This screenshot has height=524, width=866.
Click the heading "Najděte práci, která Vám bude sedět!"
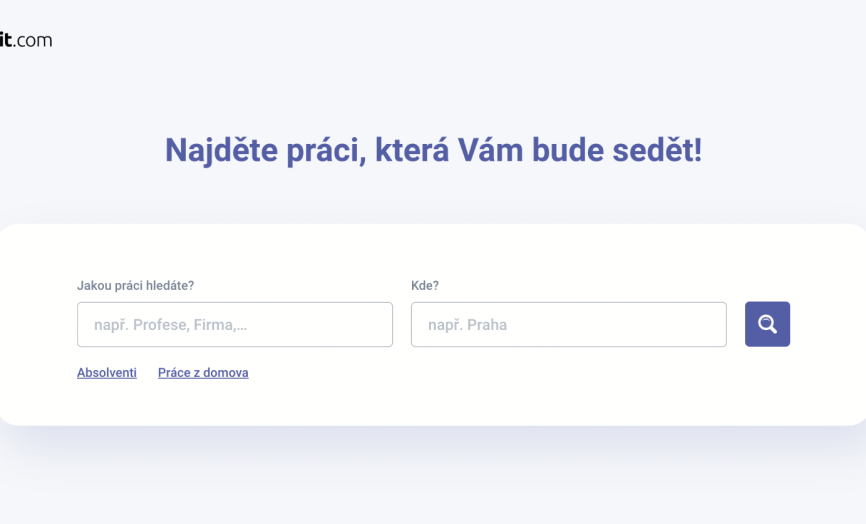tap(433, 150)
